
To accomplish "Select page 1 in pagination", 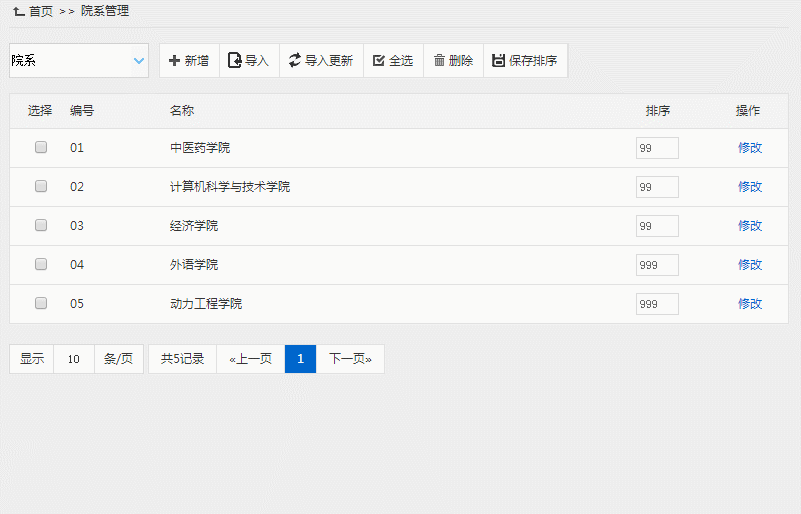I will 300,359.
